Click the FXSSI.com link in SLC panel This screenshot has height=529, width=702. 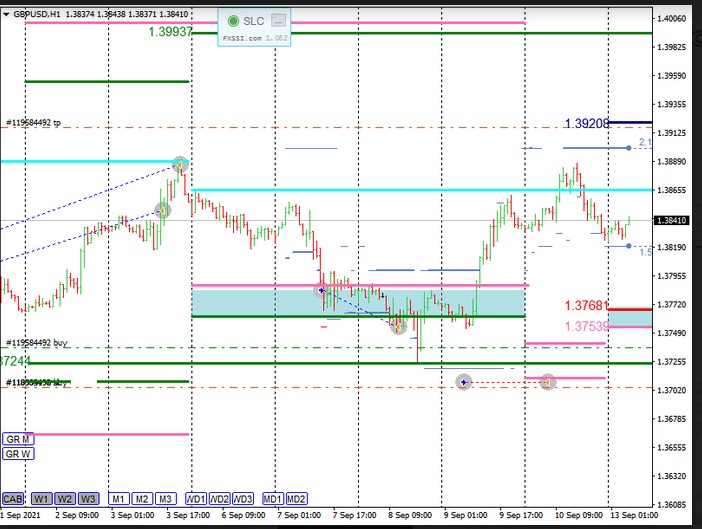tap(240, 38)
